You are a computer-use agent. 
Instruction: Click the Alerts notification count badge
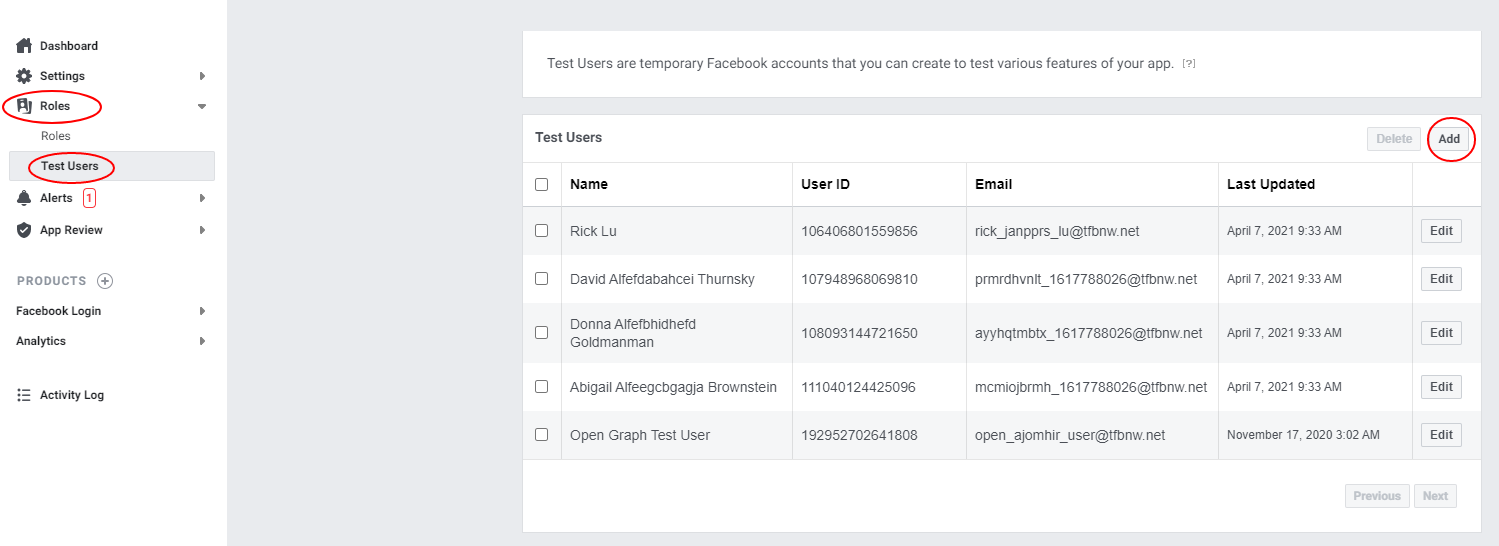pos(89,198)
